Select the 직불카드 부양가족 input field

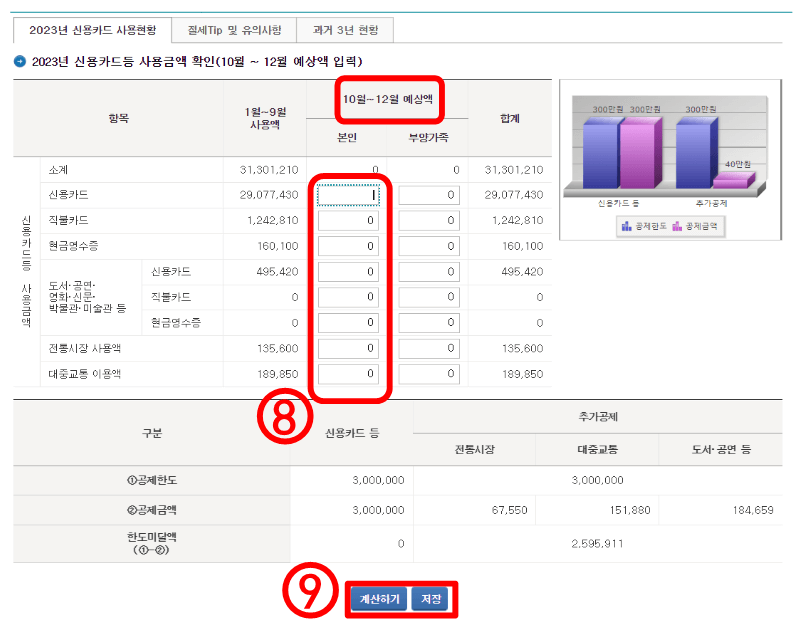[x=430, y=220]
